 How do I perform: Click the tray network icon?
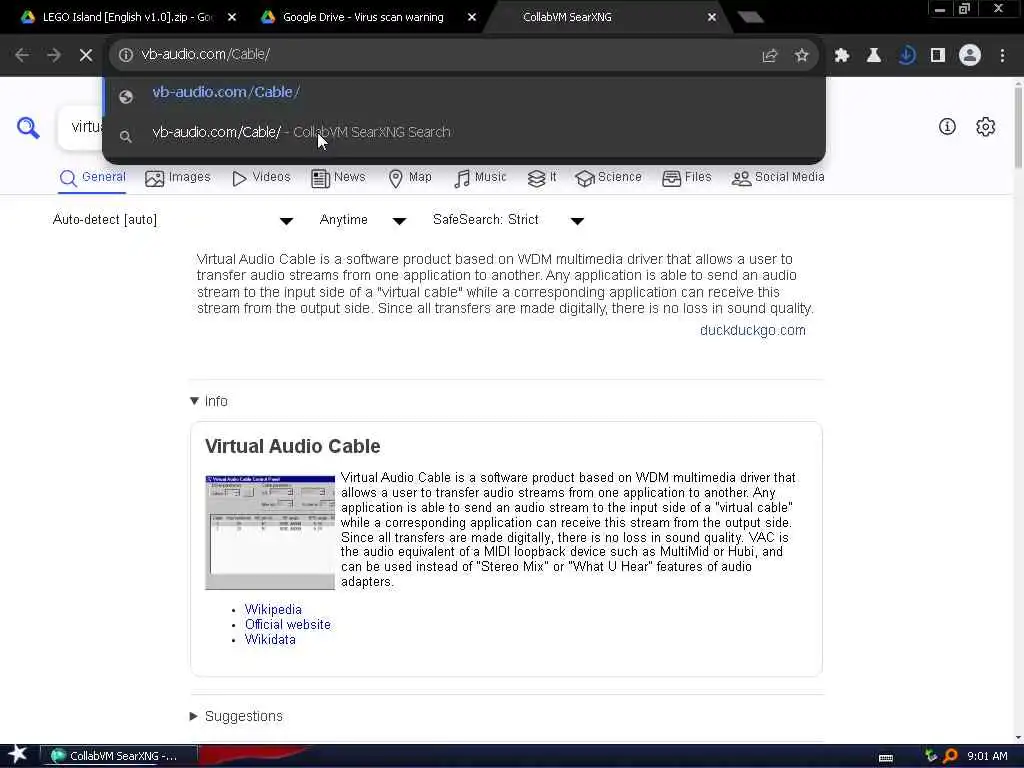click(x=931, y=756)
